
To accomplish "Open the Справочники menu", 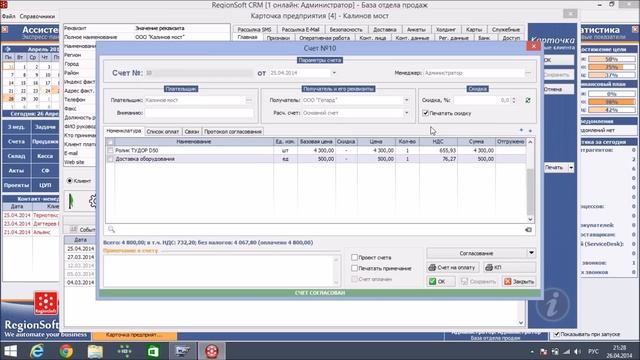I will coord(37,16).
